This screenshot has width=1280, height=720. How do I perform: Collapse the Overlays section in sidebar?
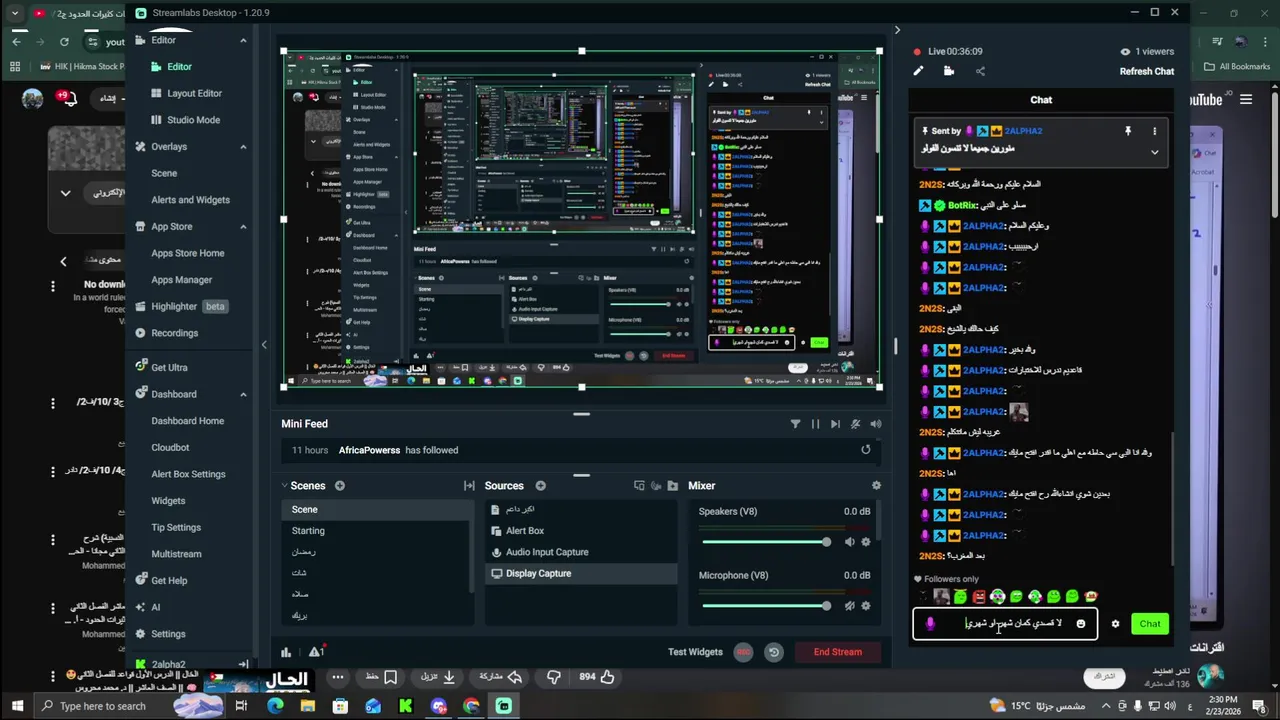243,147
